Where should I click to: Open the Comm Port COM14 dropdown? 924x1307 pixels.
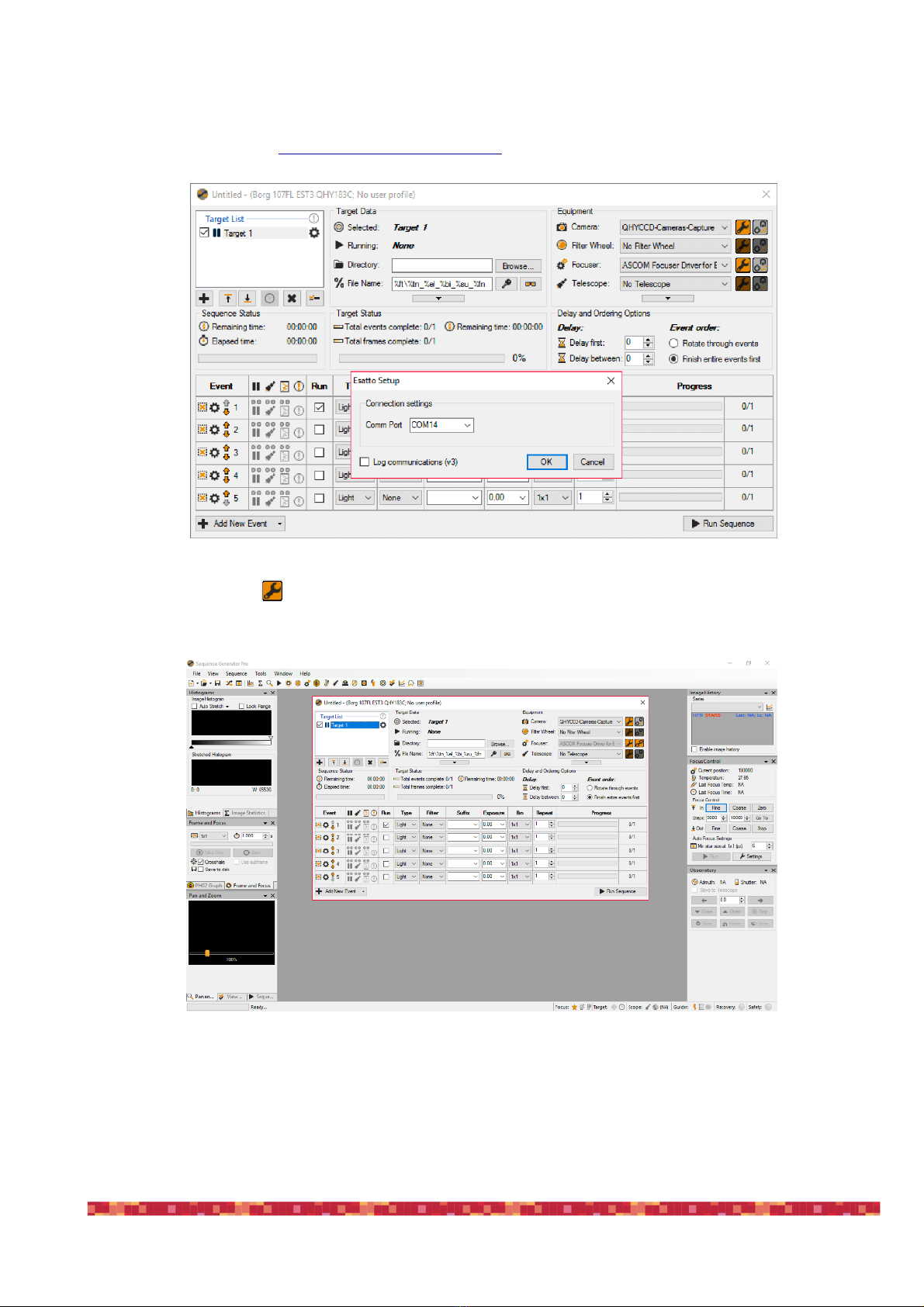pyautogui.click(x=441, y=425)
